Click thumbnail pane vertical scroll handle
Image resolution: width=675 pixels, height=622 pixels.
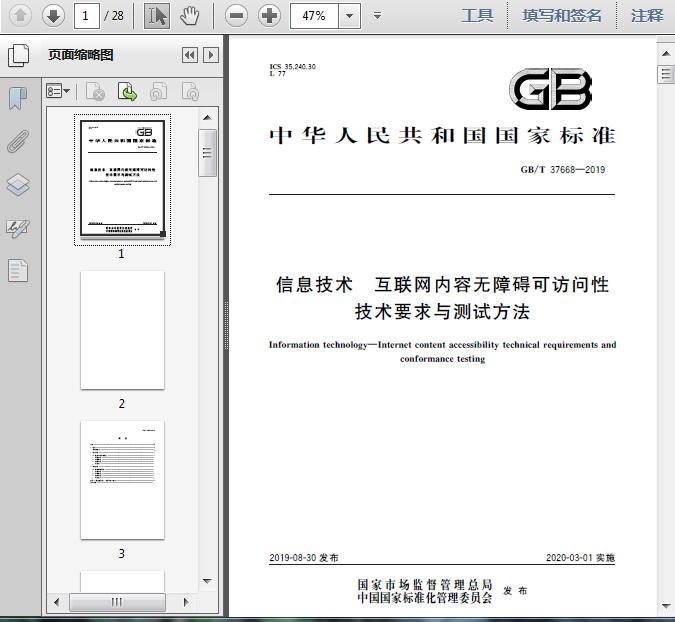(207, 153)
